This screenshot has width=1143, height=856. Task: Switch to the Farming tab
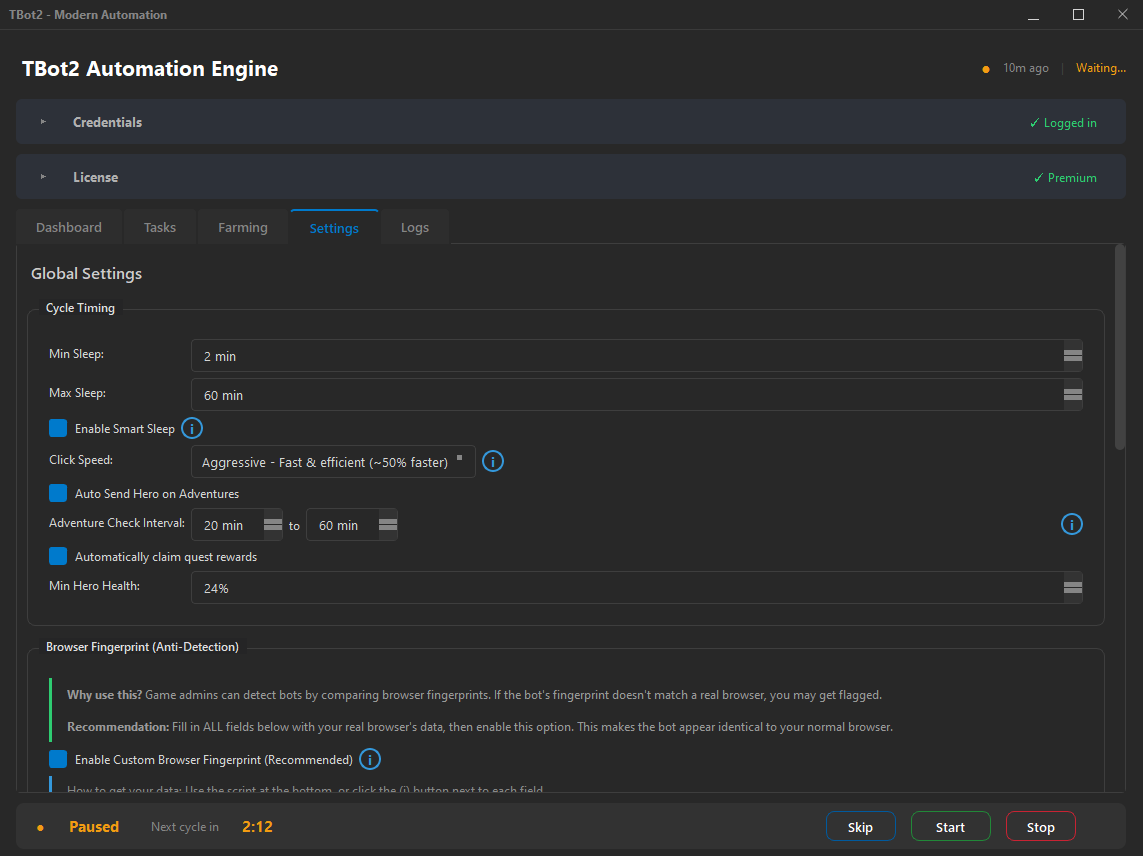coord(243,227)
